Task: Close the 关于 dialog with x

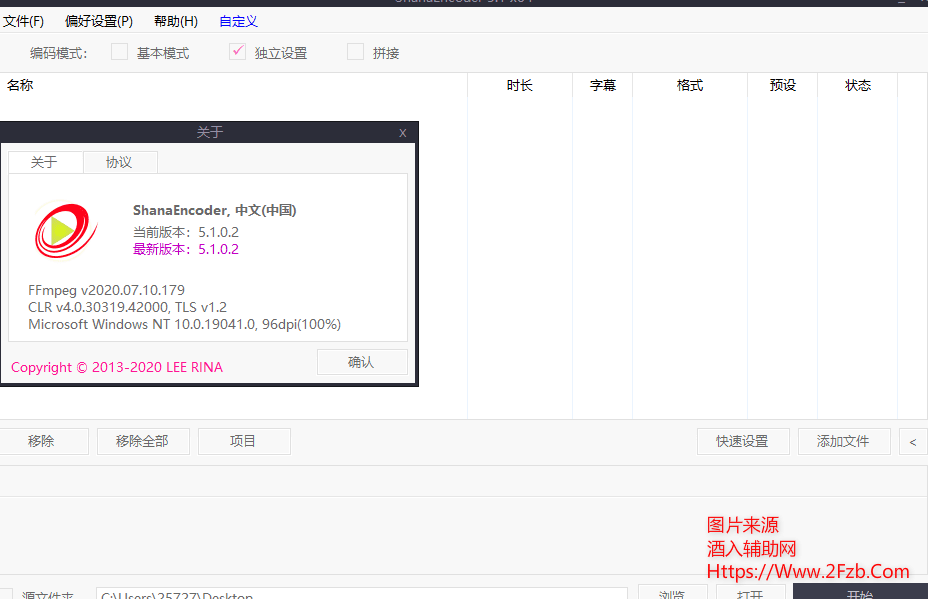Action: point(403,132)
